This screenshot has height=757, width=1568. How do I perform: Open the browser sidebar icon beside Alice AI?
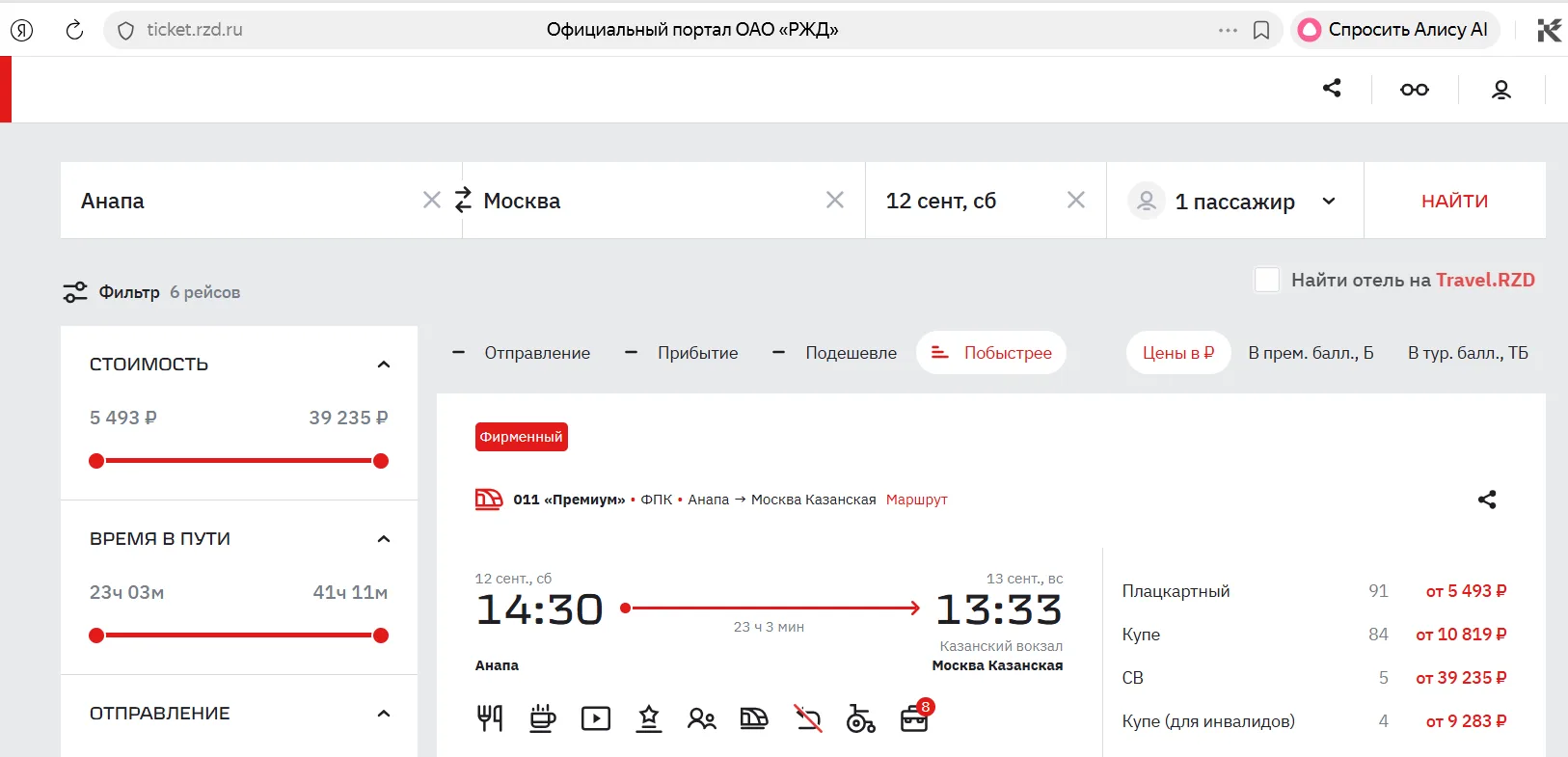click(1549, 30)
